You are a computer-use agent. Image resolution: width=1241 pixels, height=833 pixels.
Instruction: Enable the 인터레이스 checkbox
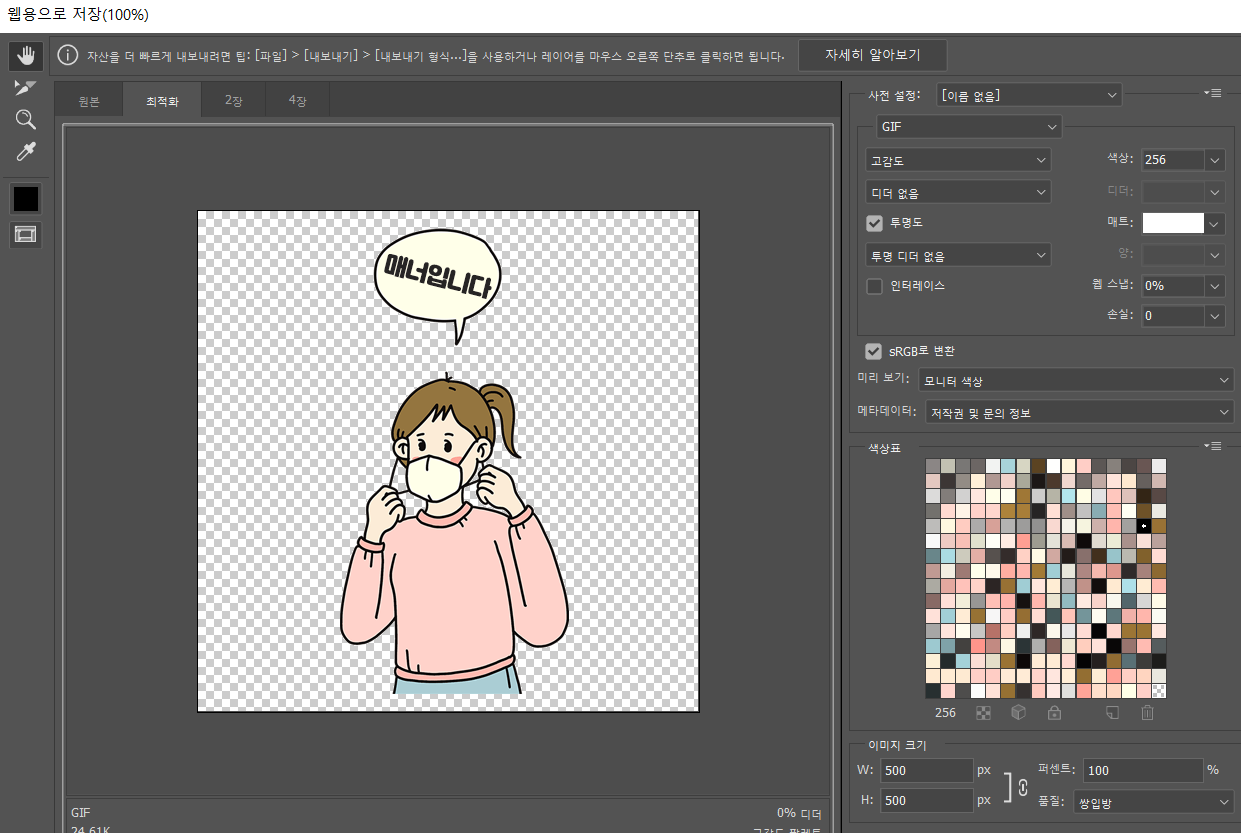coord(874,286)
